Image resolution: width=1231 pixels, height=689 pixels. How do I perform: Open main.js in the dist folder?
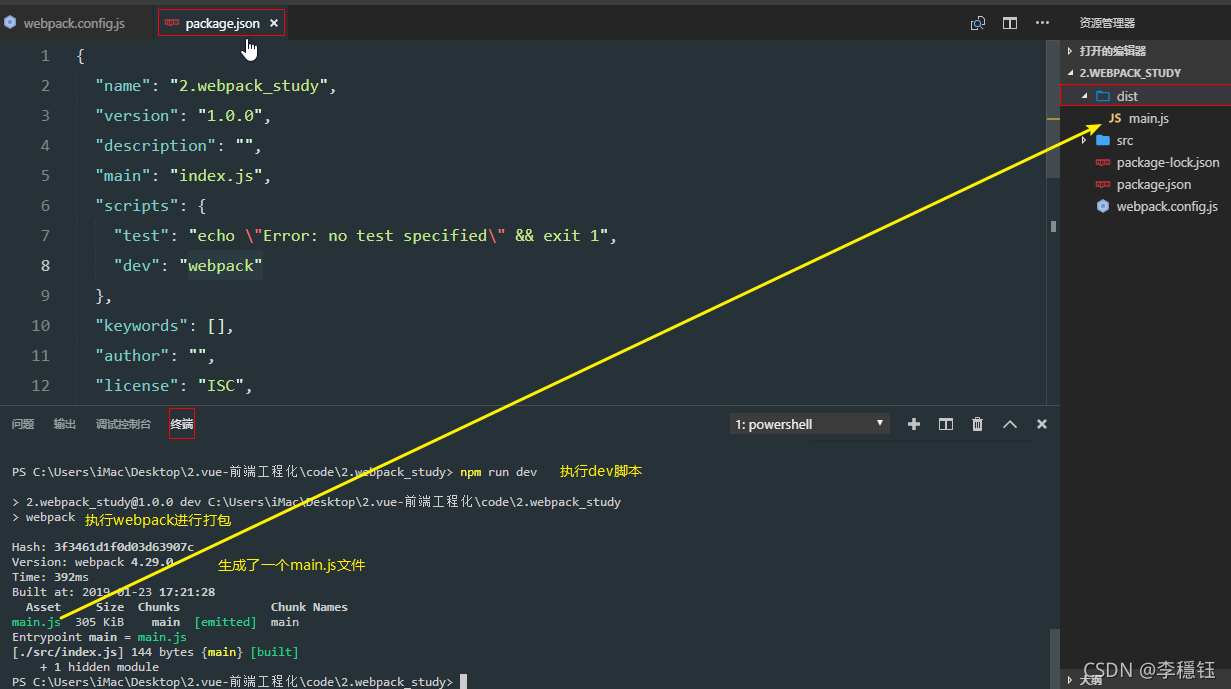click(x=1149, y=118)
